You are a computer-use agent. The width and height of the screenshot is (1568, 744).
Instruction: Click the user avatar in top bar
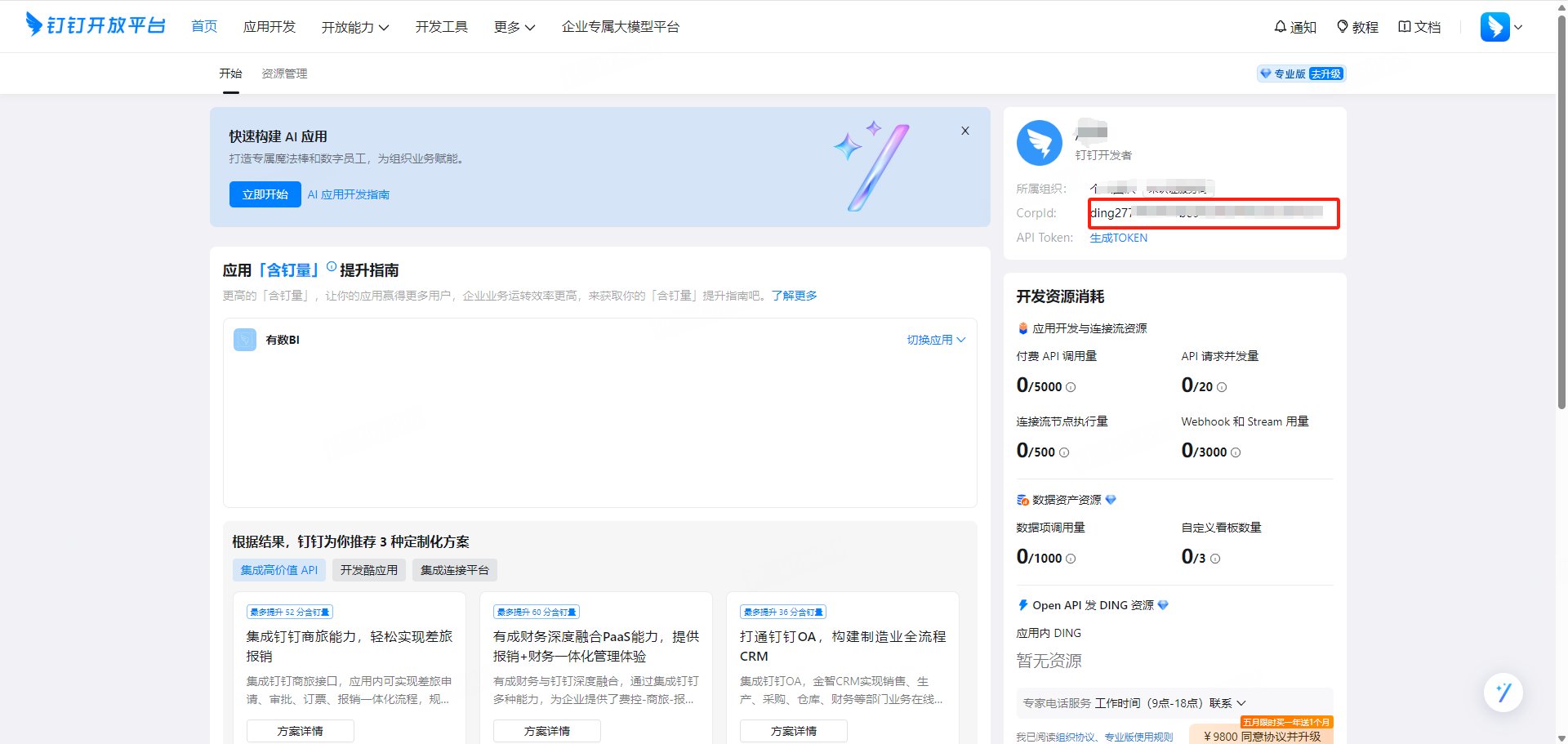tap(1494, 27)
